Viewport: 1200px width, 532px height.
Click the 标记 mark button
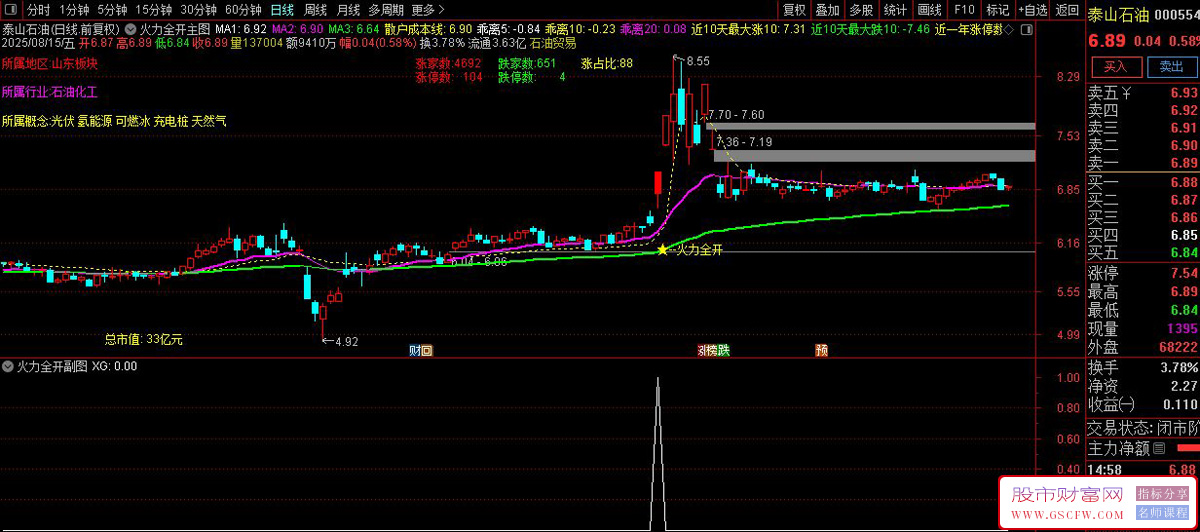point(997,10)
